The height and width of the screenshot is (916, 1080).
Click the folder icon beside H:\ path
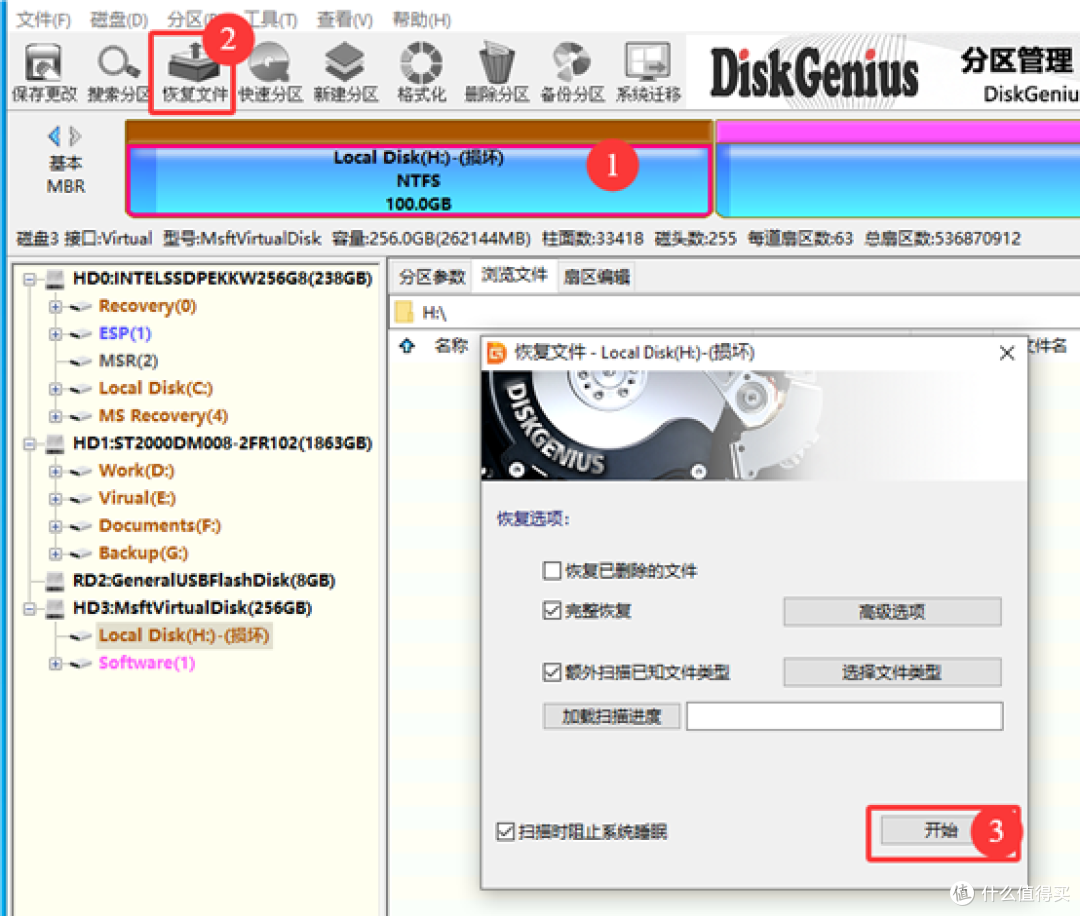pos(404,313)
